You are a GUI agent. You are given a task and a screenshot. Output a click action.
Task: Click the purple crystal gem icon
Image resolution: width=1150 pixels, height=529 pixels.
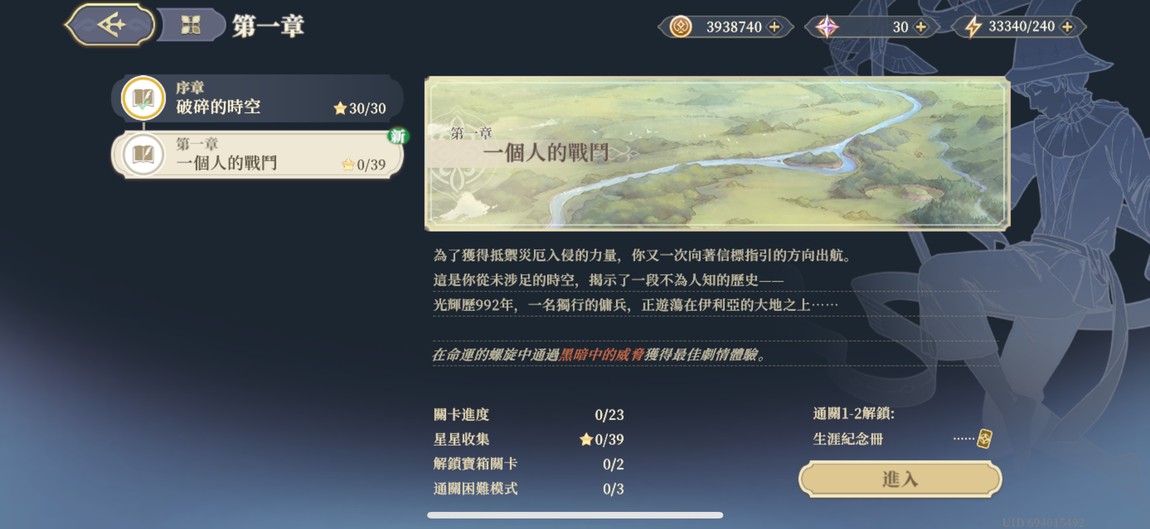pos(827,27)
